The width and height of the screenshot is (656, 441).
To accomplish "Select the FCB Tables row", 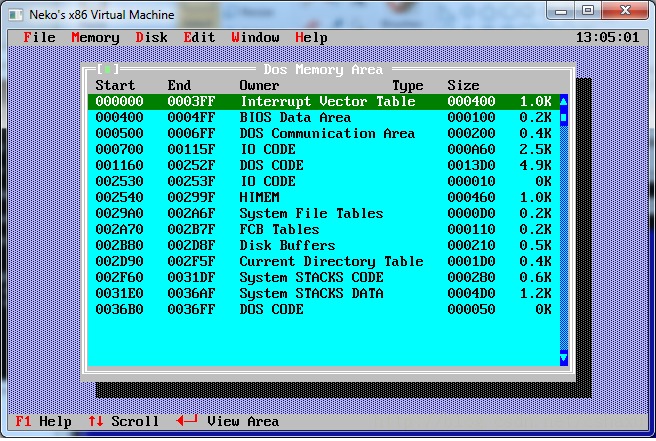I will [323, 229].
